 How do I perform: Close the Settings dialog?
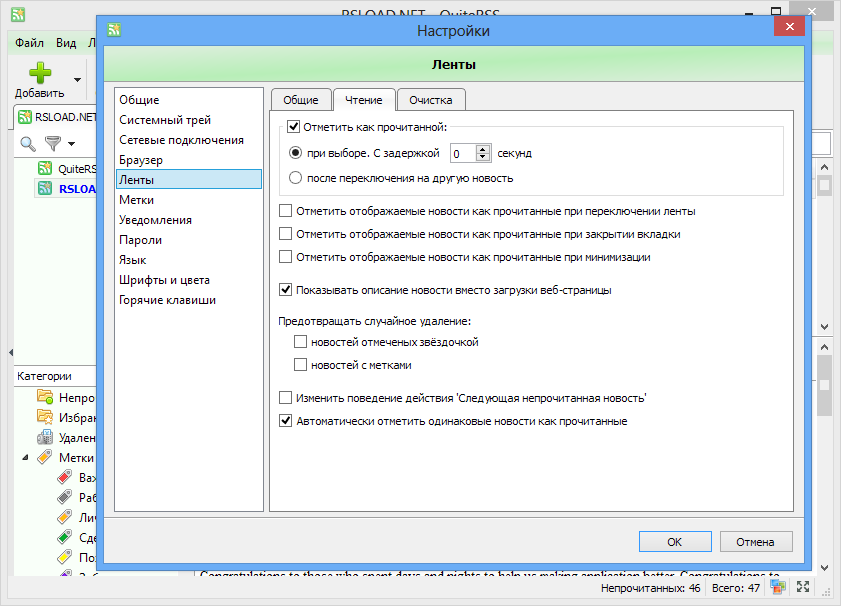(790, 26)
